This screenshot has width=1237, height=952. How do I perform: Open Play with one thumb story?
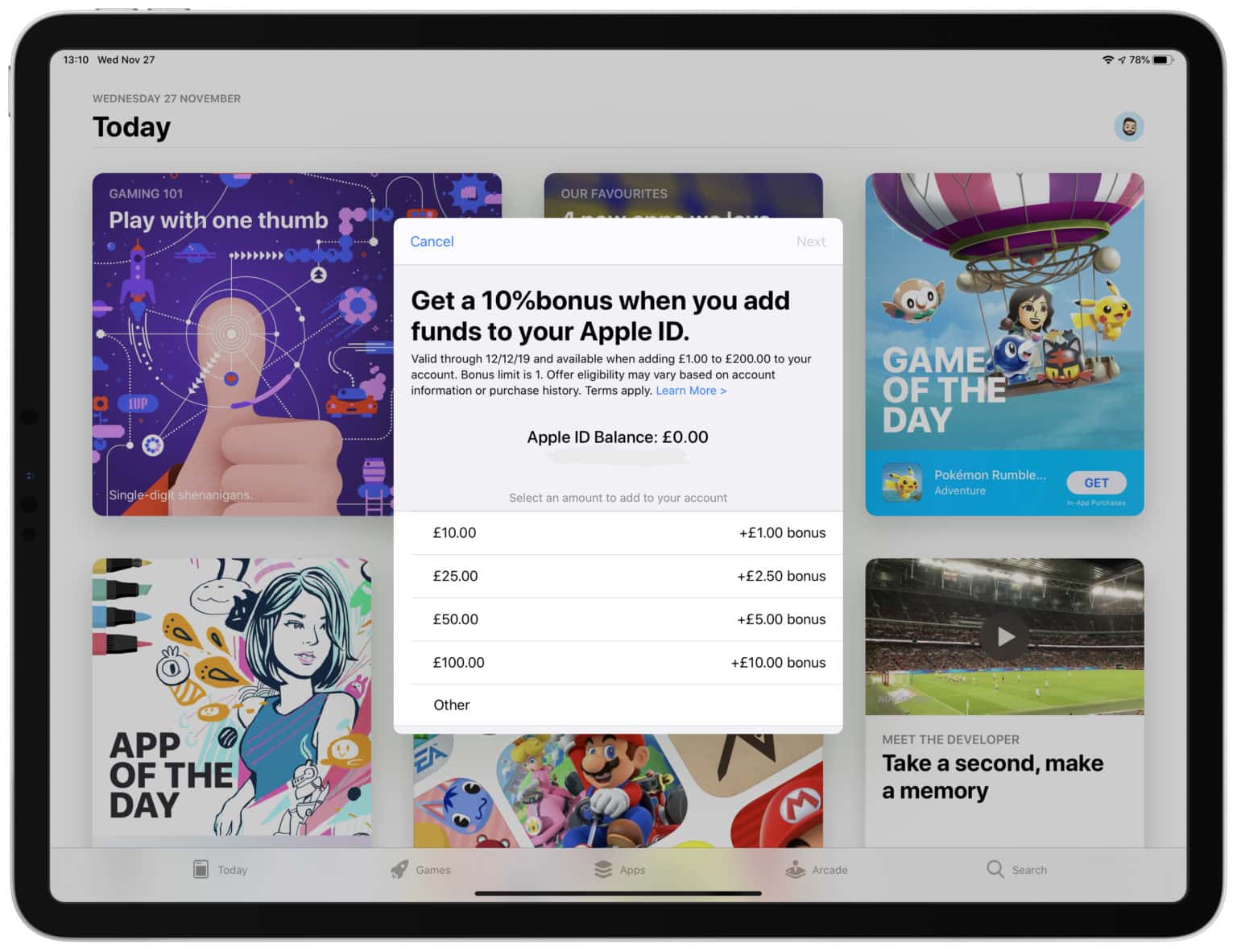tap(242, 344)
